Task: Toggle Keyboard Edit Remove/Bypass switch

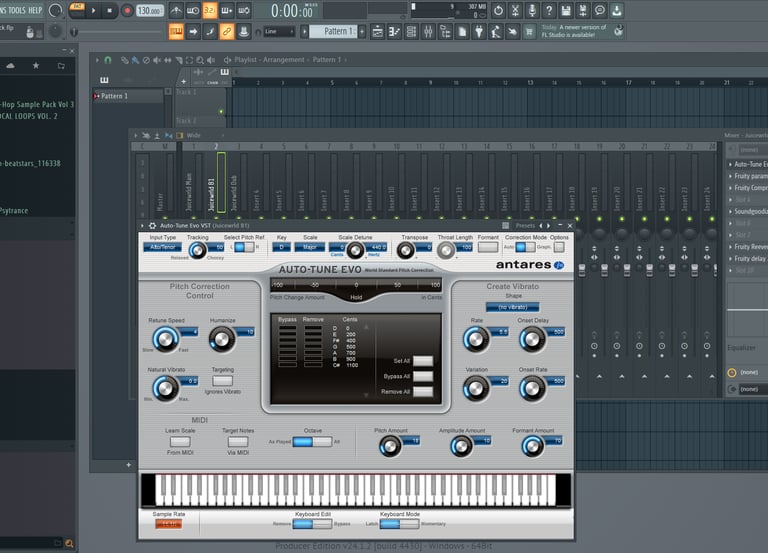Action: coord(312,524)
